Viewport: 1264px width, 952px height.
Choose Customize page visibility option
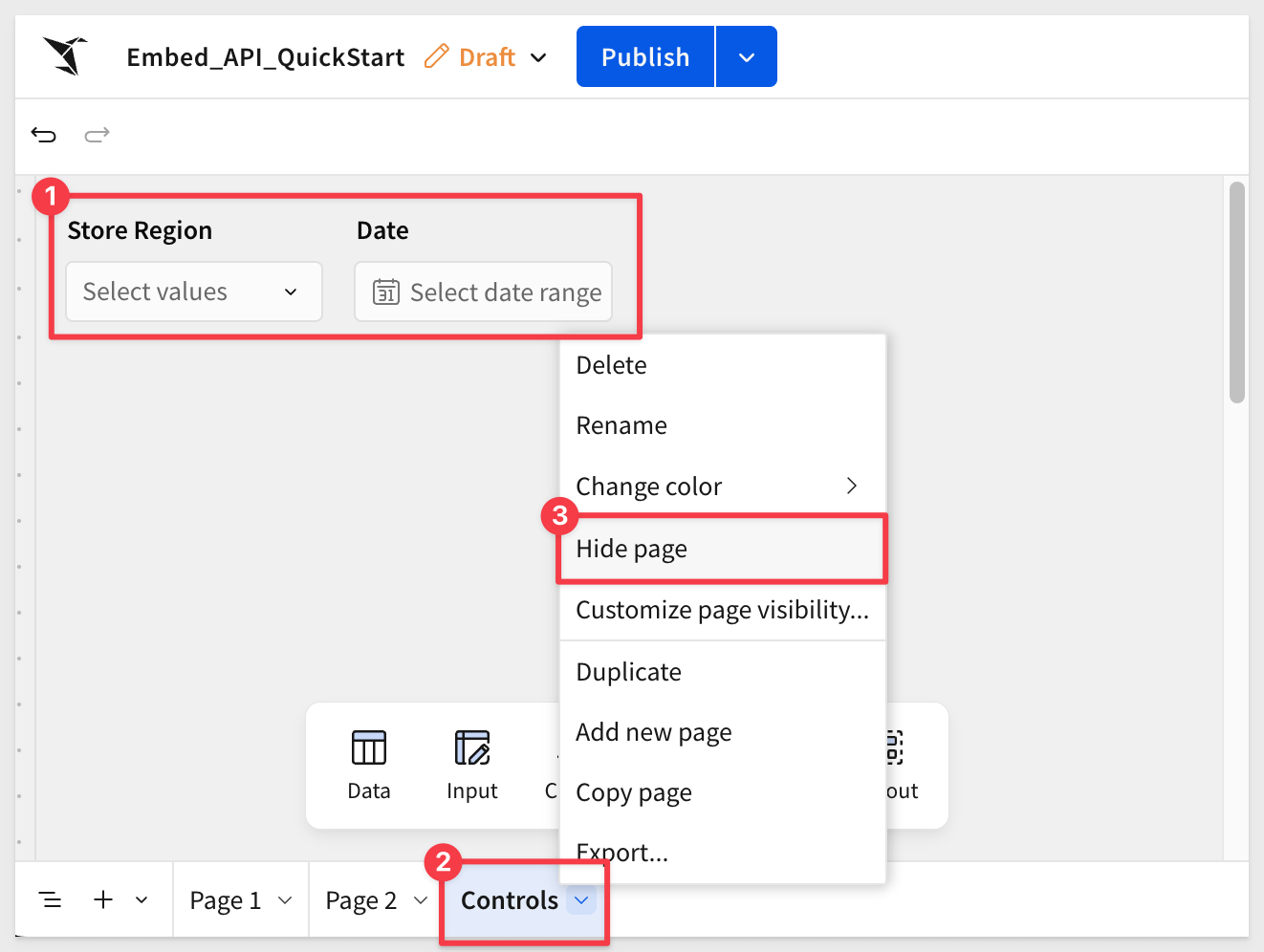tap(722, 610)
